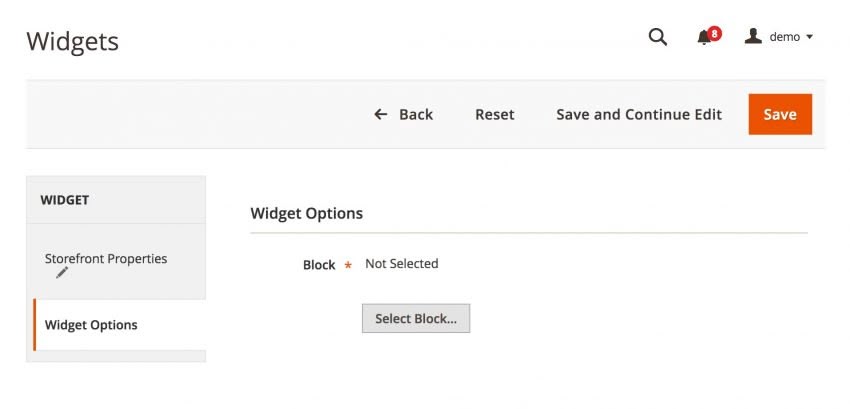Click the Widget Options section heading

306,213
